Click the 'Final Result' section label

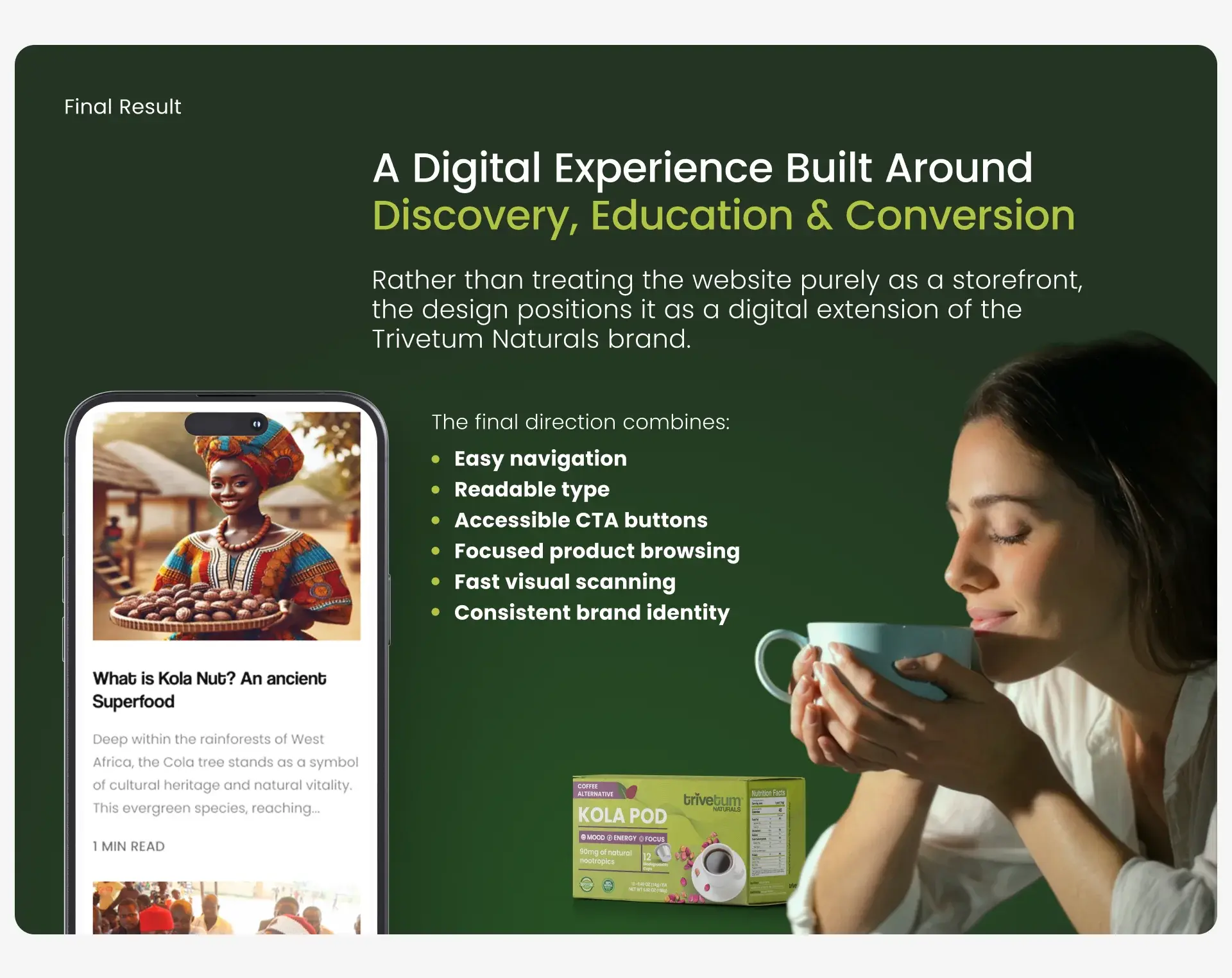[123, 107]
